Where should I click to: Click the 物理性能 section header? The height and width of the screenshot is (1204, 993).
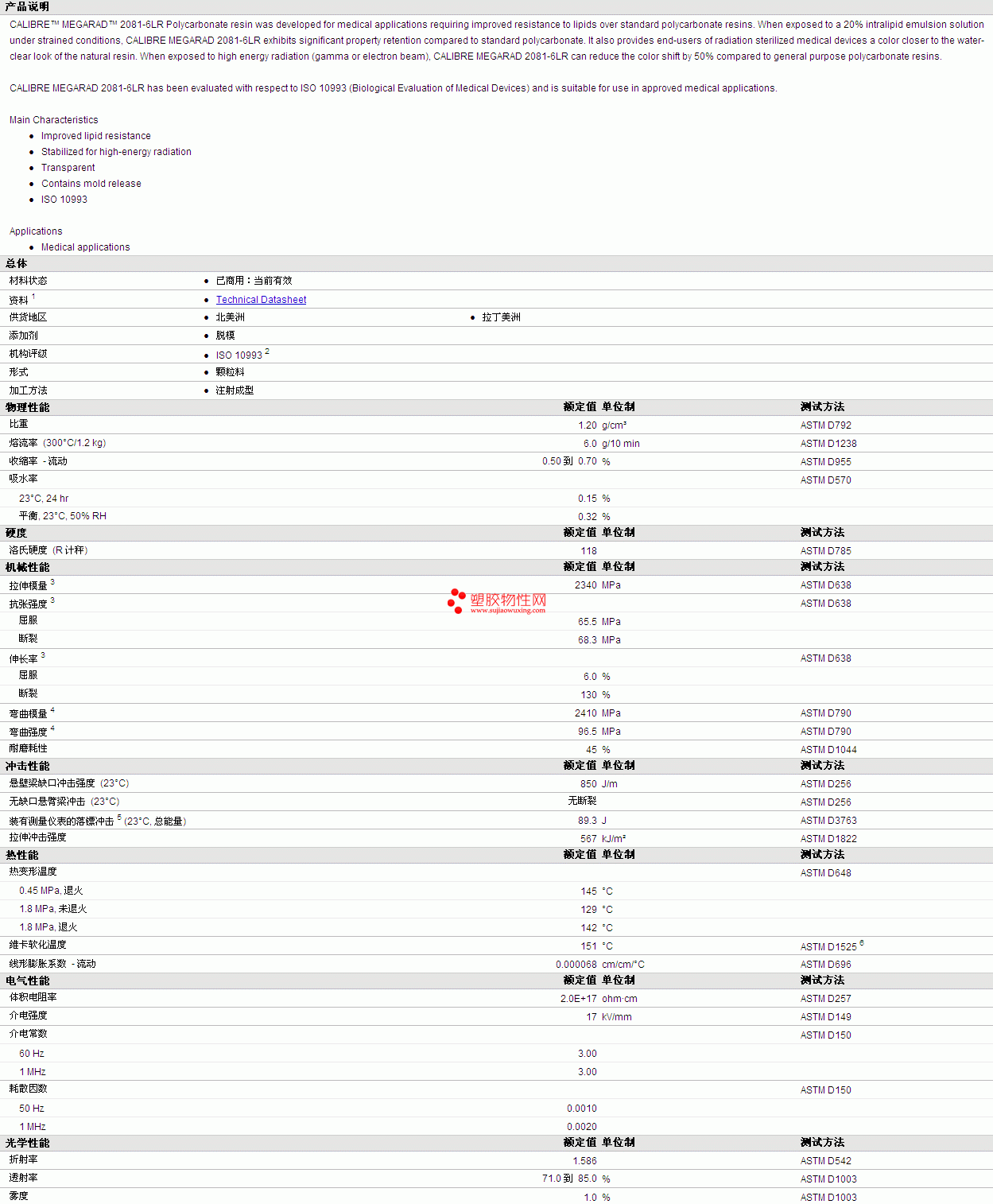(x=28, y=407)
